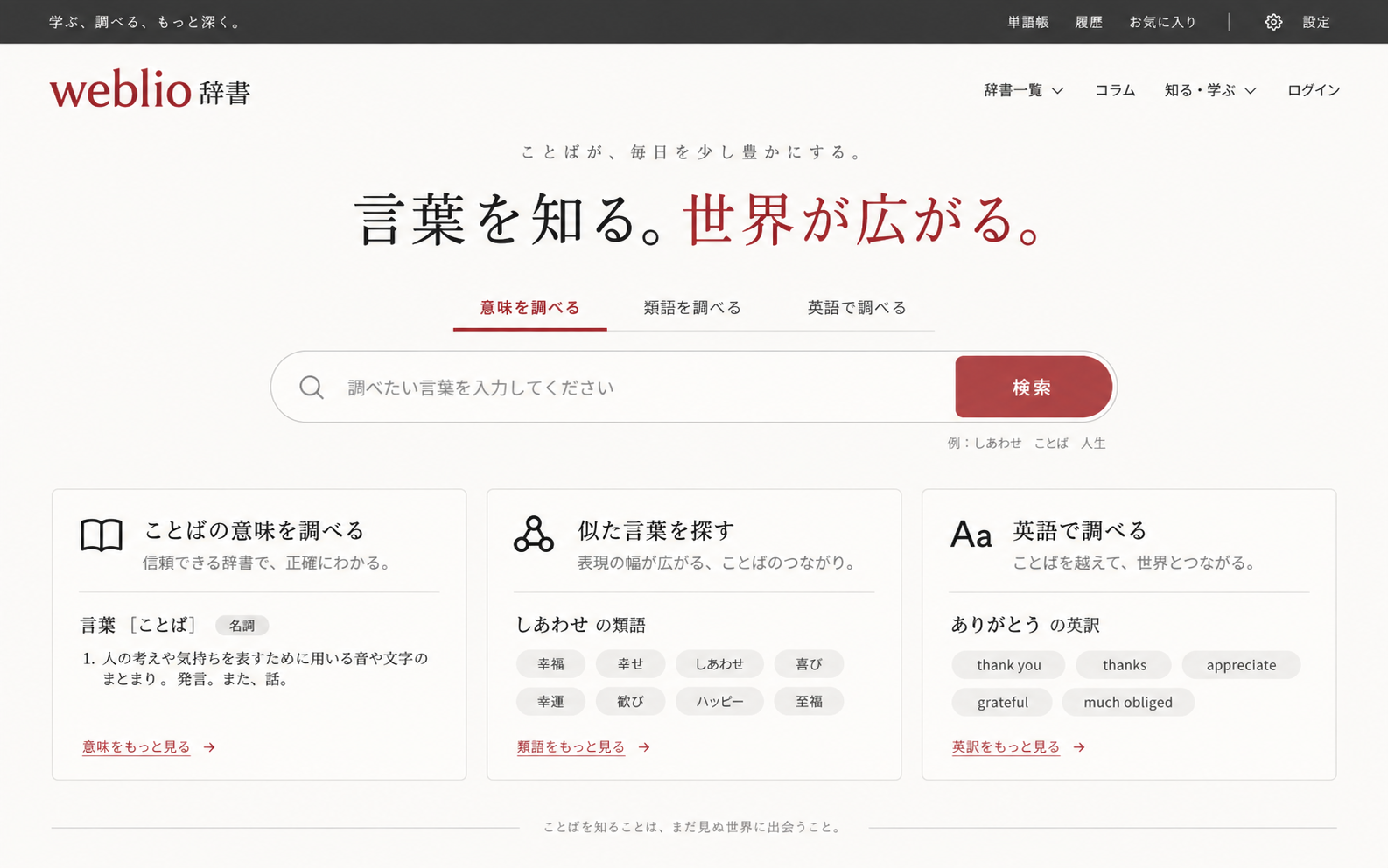Open お気に入り in the top bar
1388x868 pixels.
coord(1162,22)
